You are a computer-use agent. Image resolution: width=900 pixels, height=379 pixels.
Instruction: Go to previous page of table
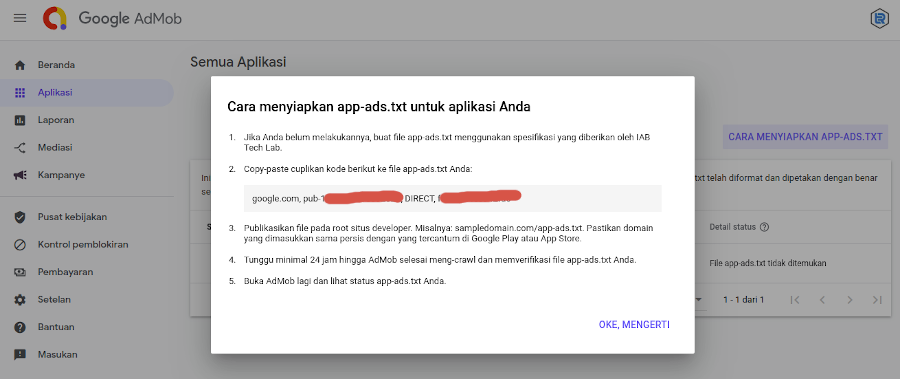pos(823,300)
